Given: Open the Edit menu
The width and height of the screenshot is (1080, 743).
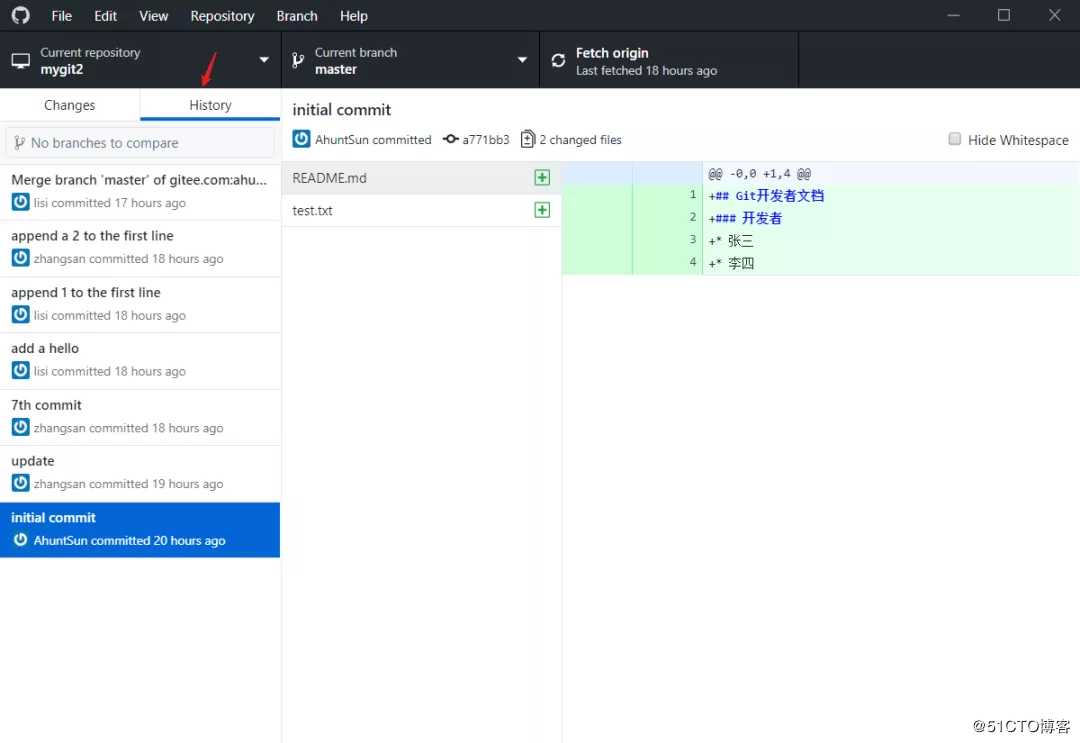Looking at the screenshot, I should 105,16.
